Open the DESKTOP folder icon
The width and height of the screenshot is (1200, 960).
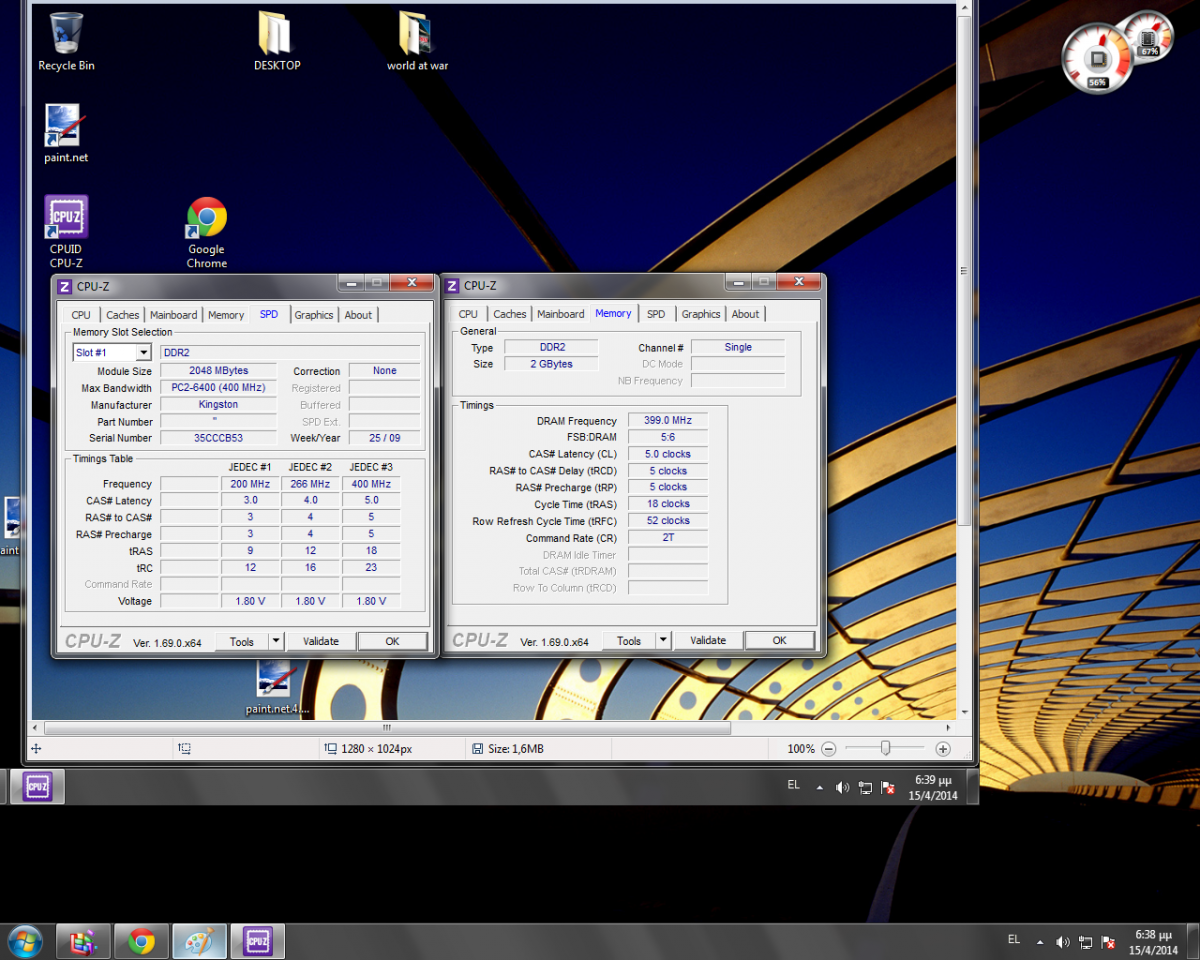(276, 42)
